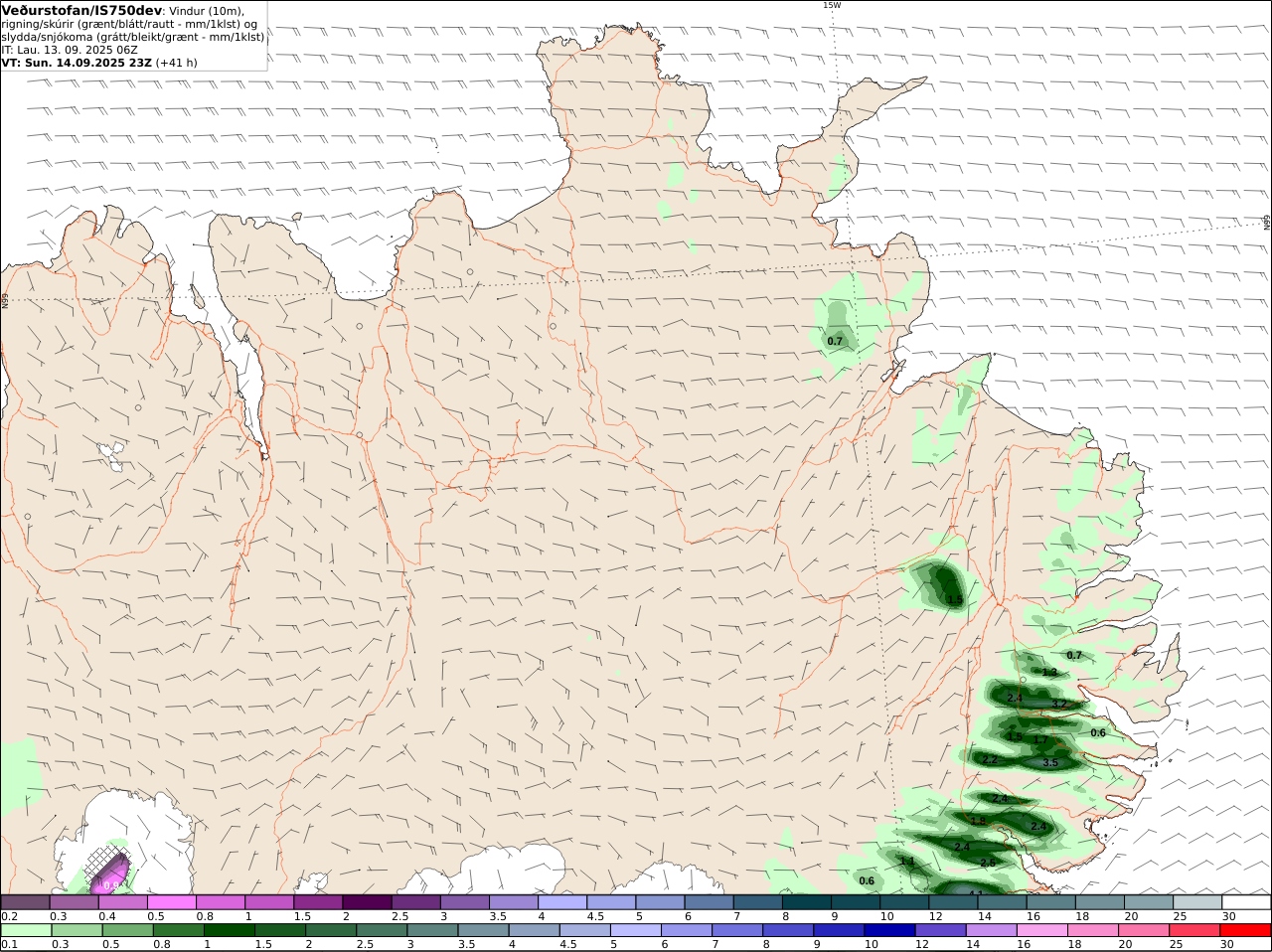Click the 1.7 precipitation value on the map
1272x952 pixels.
click(1040, 740)
